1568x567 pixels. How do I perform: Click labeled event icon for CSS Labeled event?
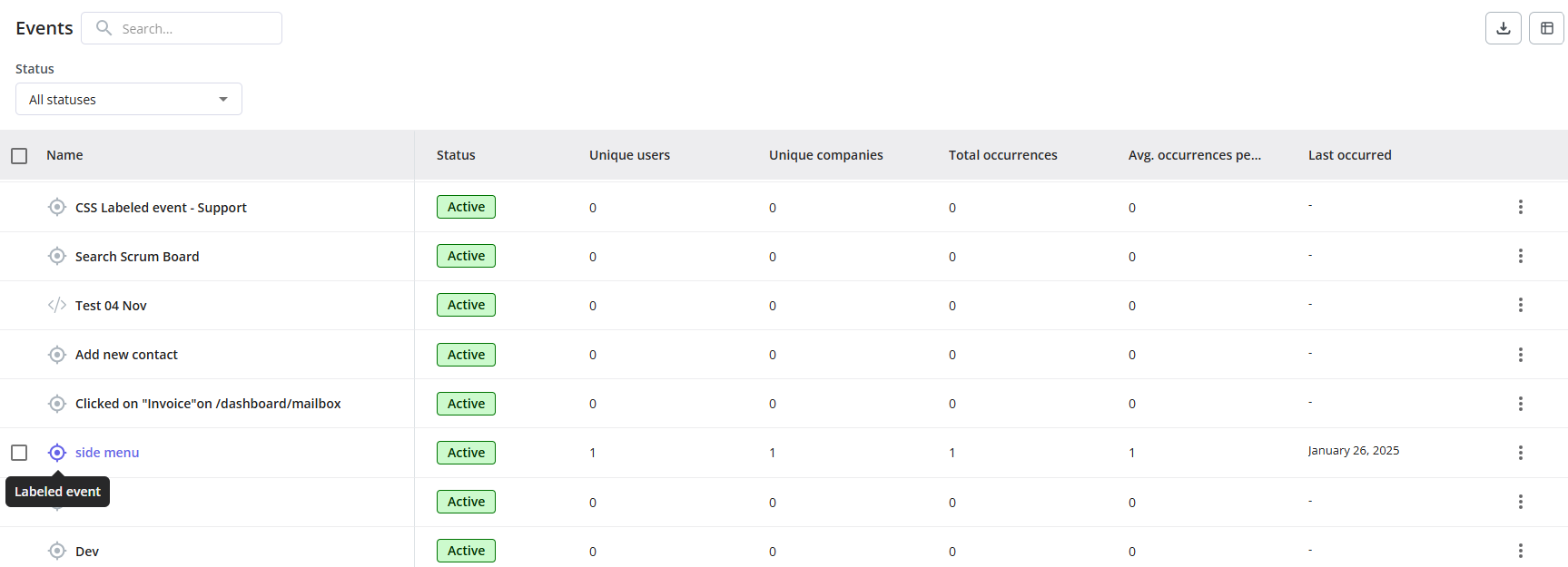pyautogui.click(x=57, y=207)
